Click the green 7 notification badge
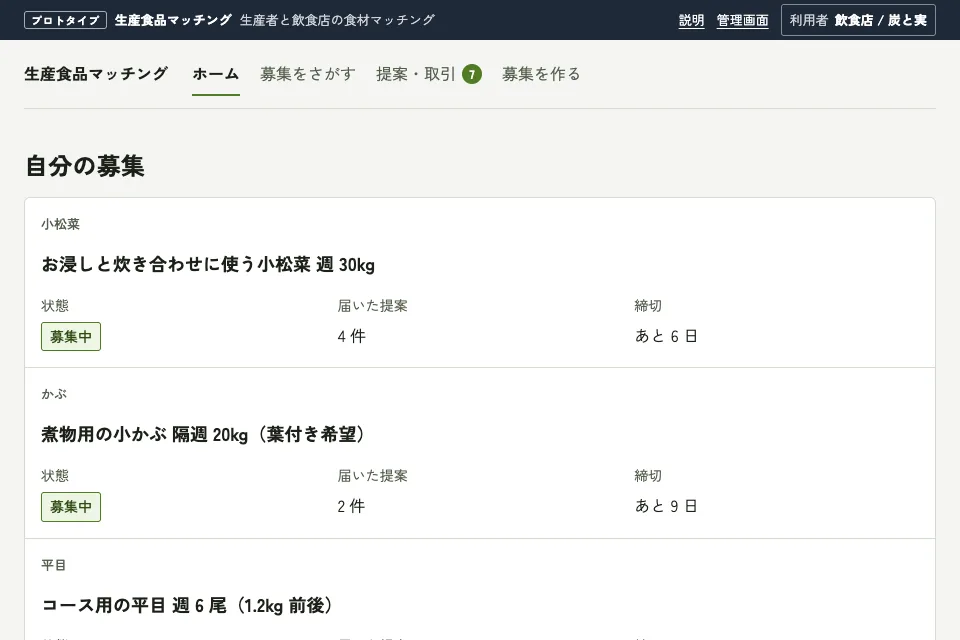The width and height of the screenshot is (960, 640). 471,74
